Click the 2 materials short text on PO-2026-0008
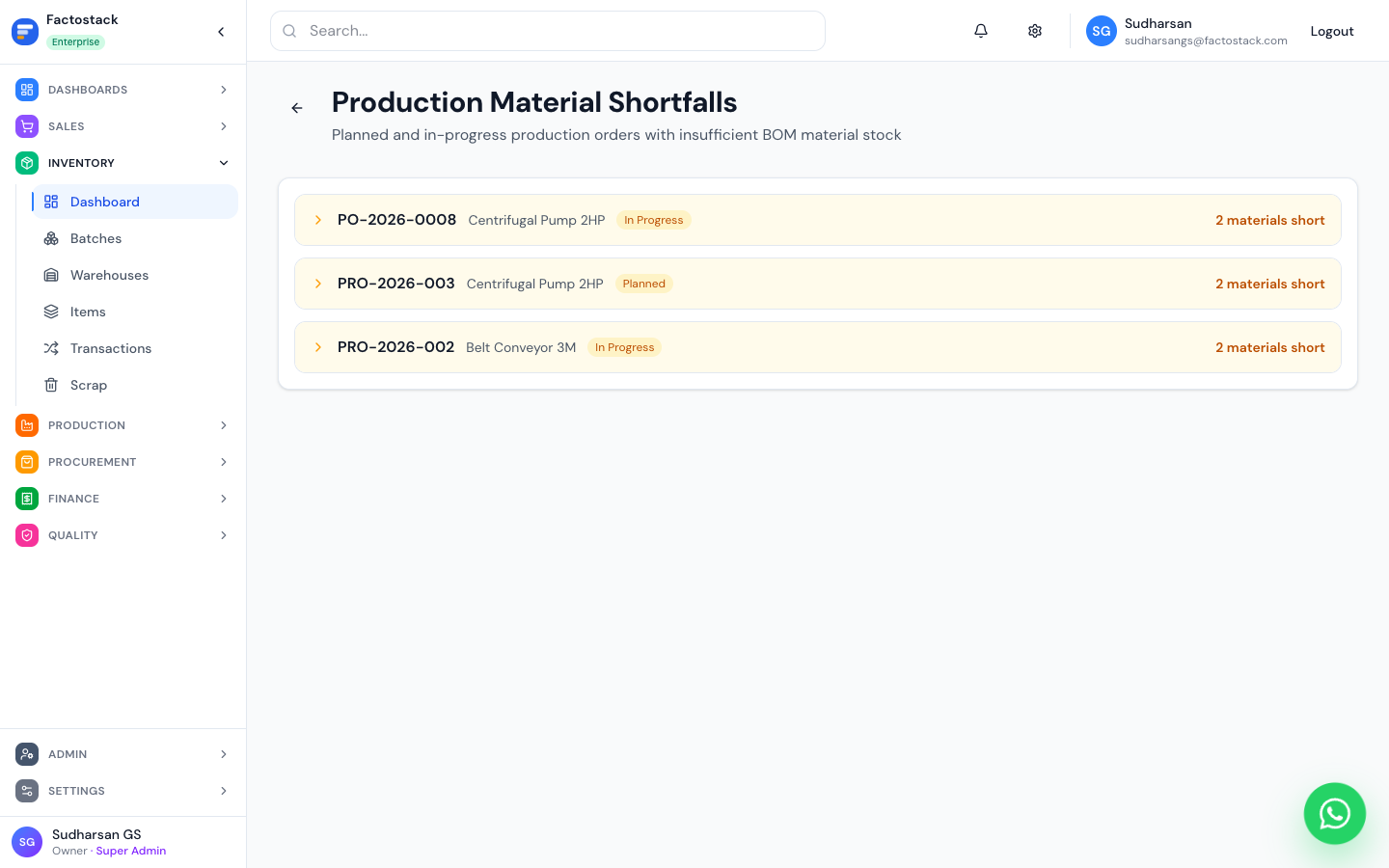The width and height of the screenshot is (1389, 868). (1269, 220)
